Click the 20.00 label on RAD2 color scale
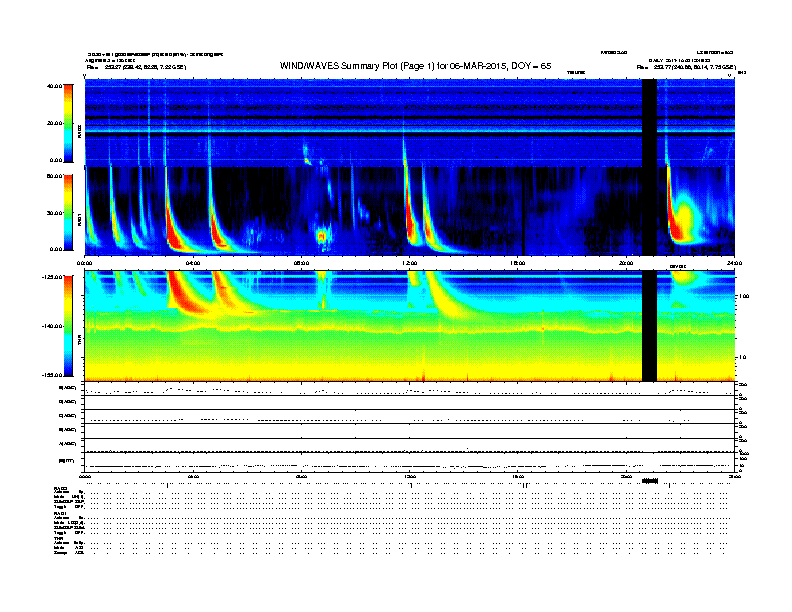 [54, 123]
